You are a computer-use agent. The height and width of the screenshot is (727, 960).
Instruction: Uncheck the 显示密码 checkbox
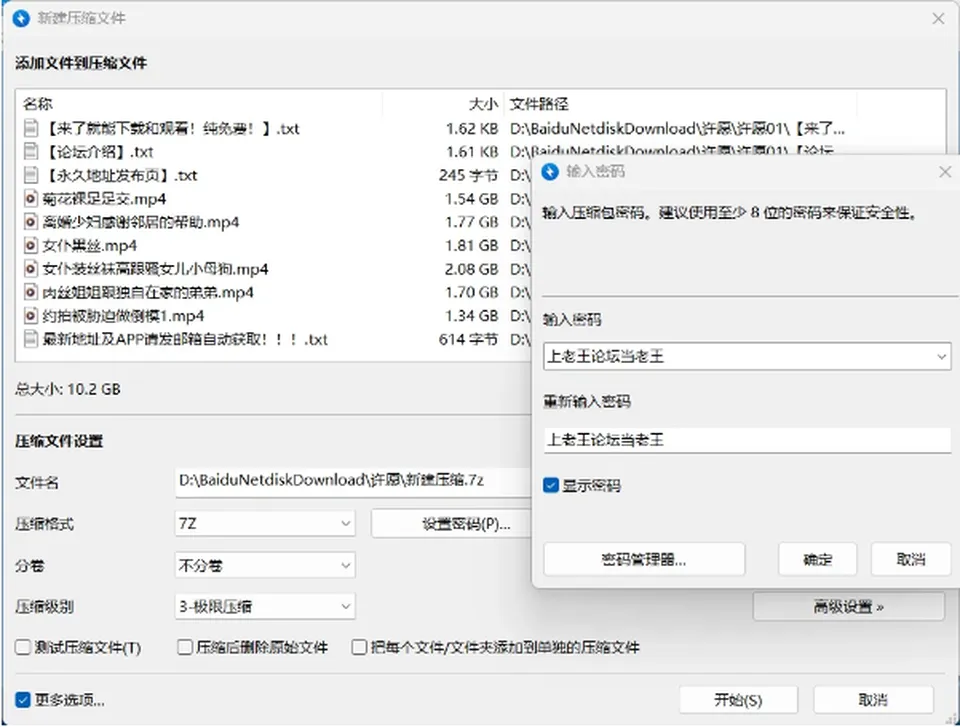(550, 486)
